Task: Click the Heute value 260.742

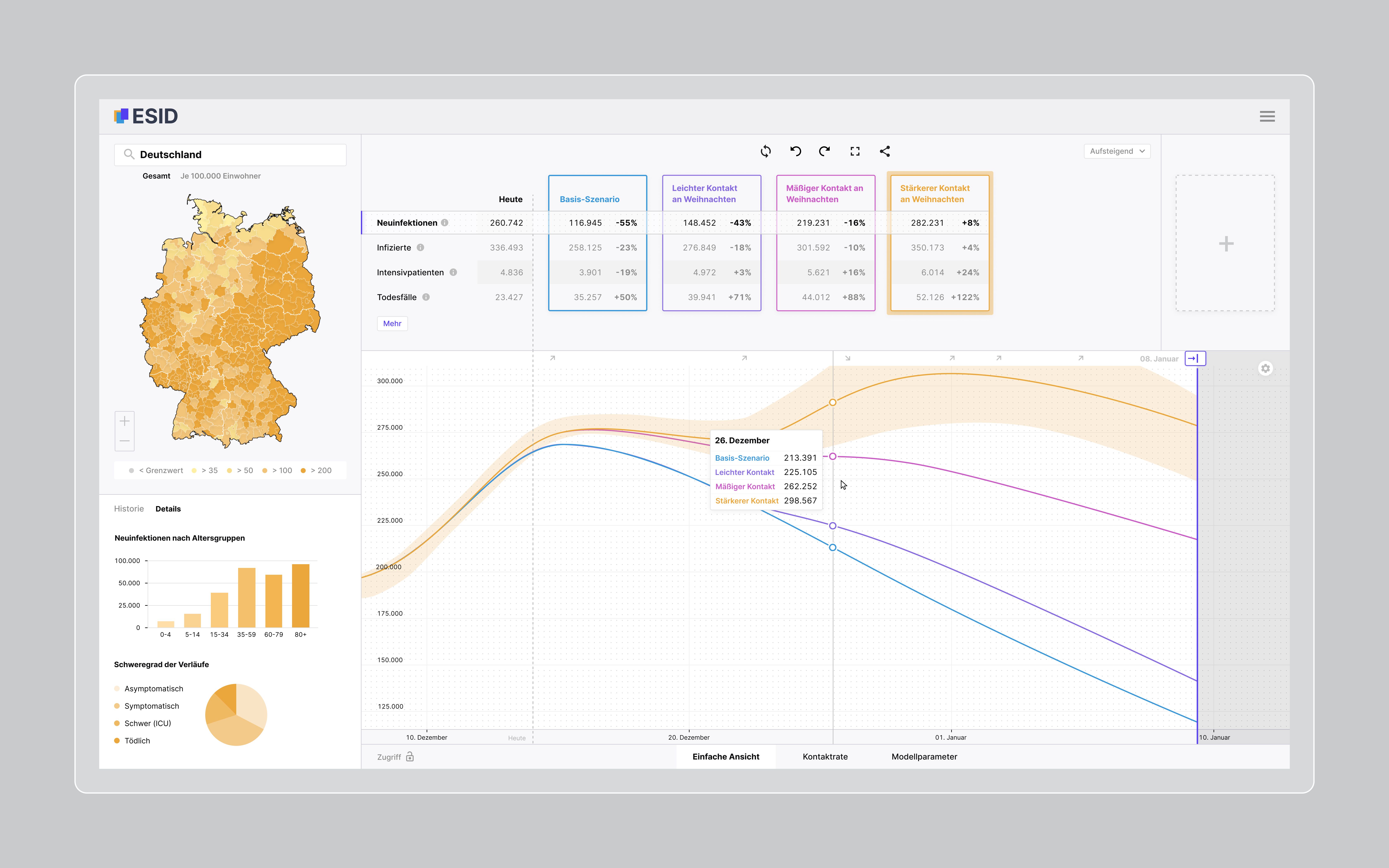Action: coord(506,223)
